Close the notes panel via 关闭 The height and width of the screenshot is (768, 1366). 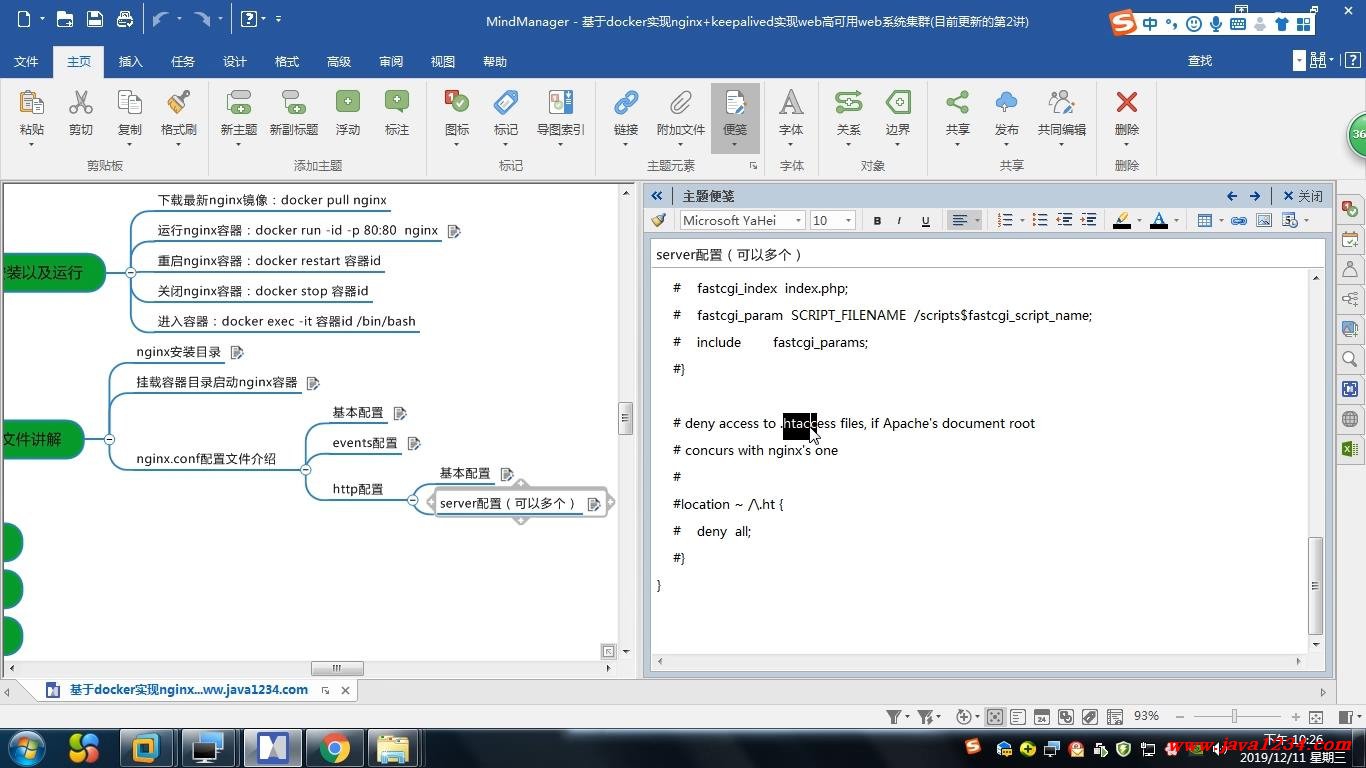click(1303, 196)
